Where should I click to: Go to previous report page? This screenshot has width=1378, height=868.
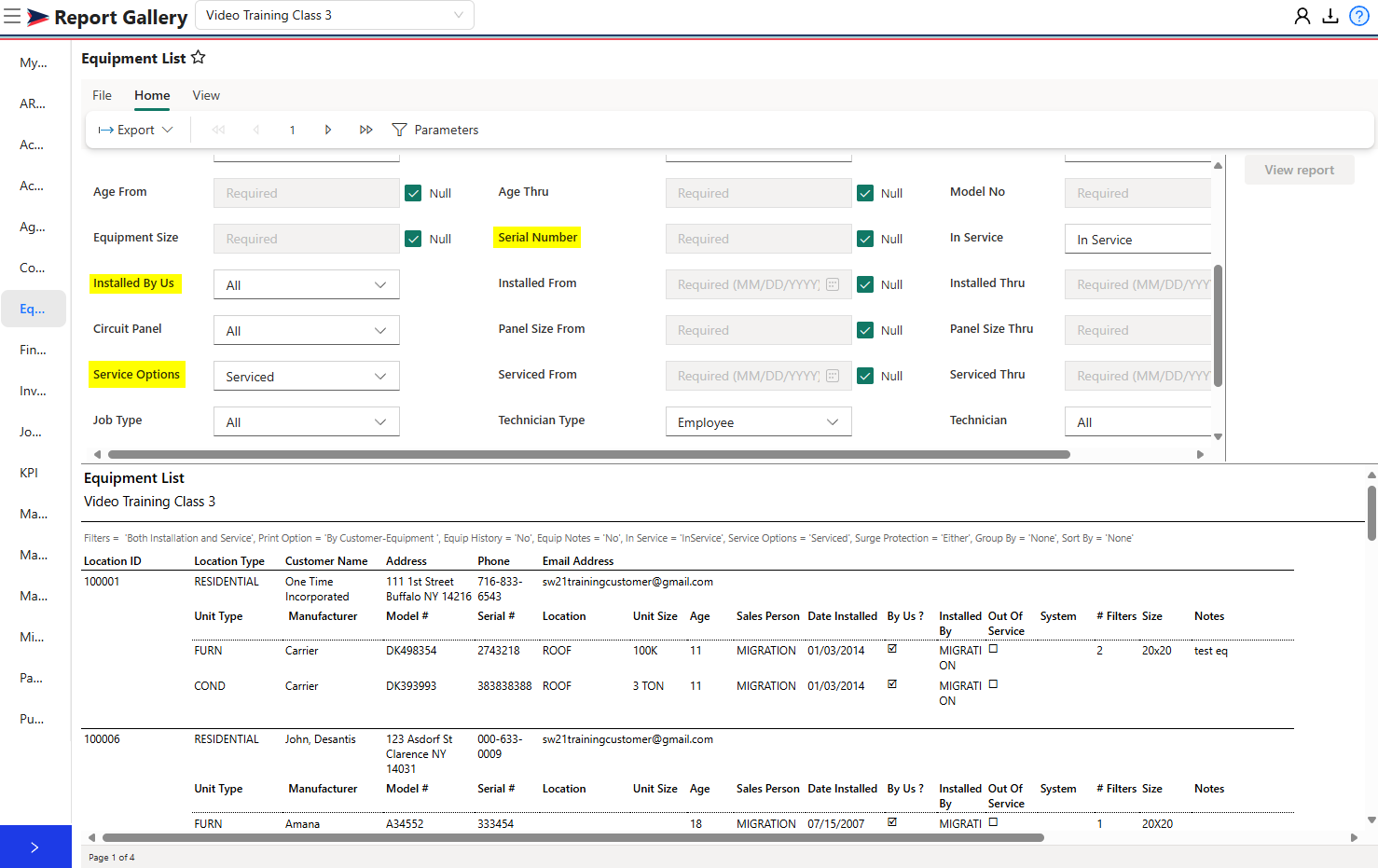coord(255,130)
